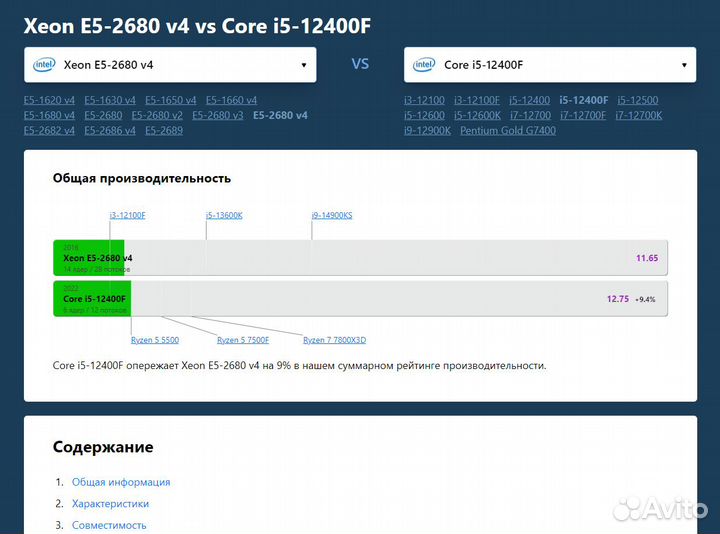Screen dimensions: 720x534
Task: Open the E5-1620 v4 link
Action: click(x=49, y=100)
